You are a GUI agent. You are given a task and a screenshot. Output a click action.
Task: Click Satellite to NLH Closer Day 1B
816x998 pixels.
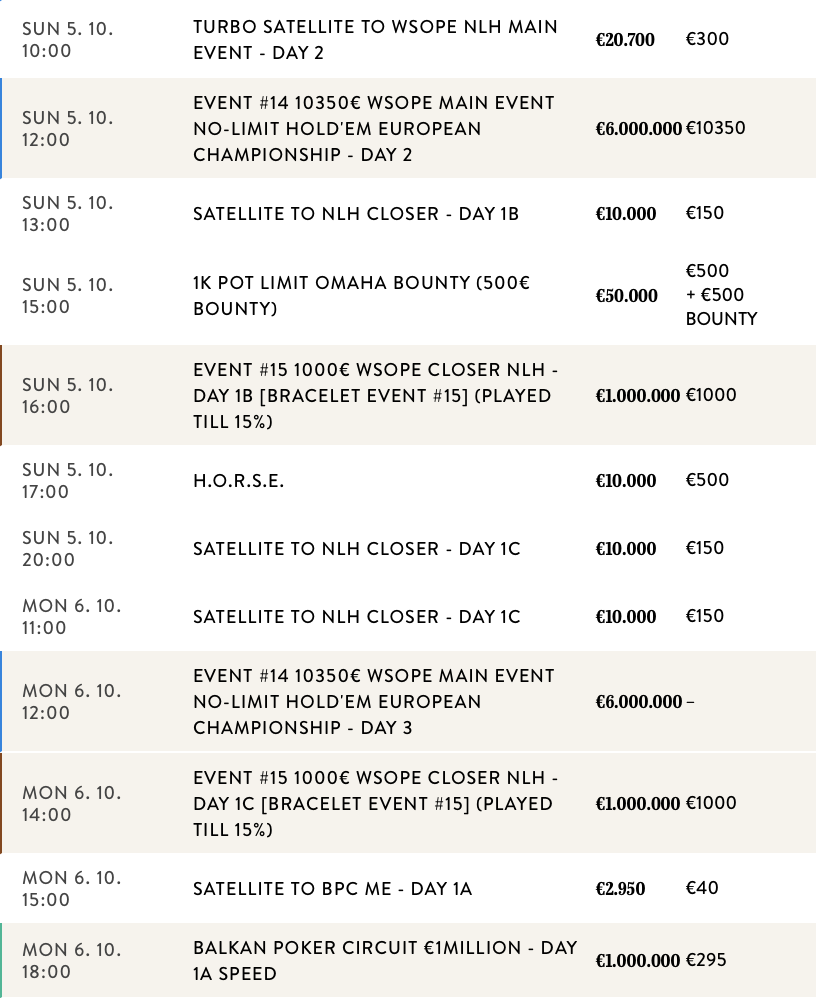[356, 214]
